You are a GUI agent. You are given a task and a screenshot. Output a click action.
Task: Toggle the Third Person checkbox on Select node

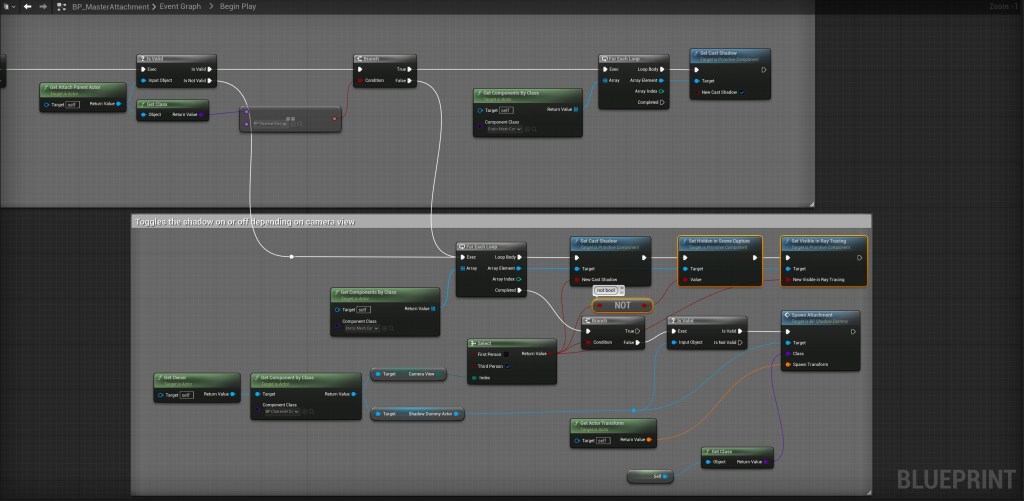pyautogui.click(x=509, y=366)
